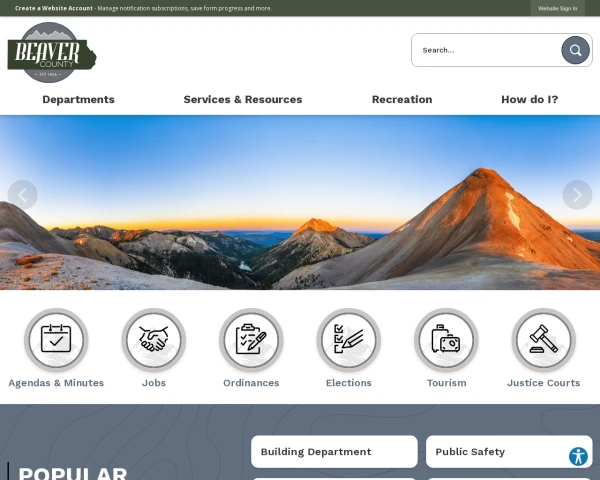600x480 pixels.
Task: Open the How do I? menu
Action: (x=530, y=100)
